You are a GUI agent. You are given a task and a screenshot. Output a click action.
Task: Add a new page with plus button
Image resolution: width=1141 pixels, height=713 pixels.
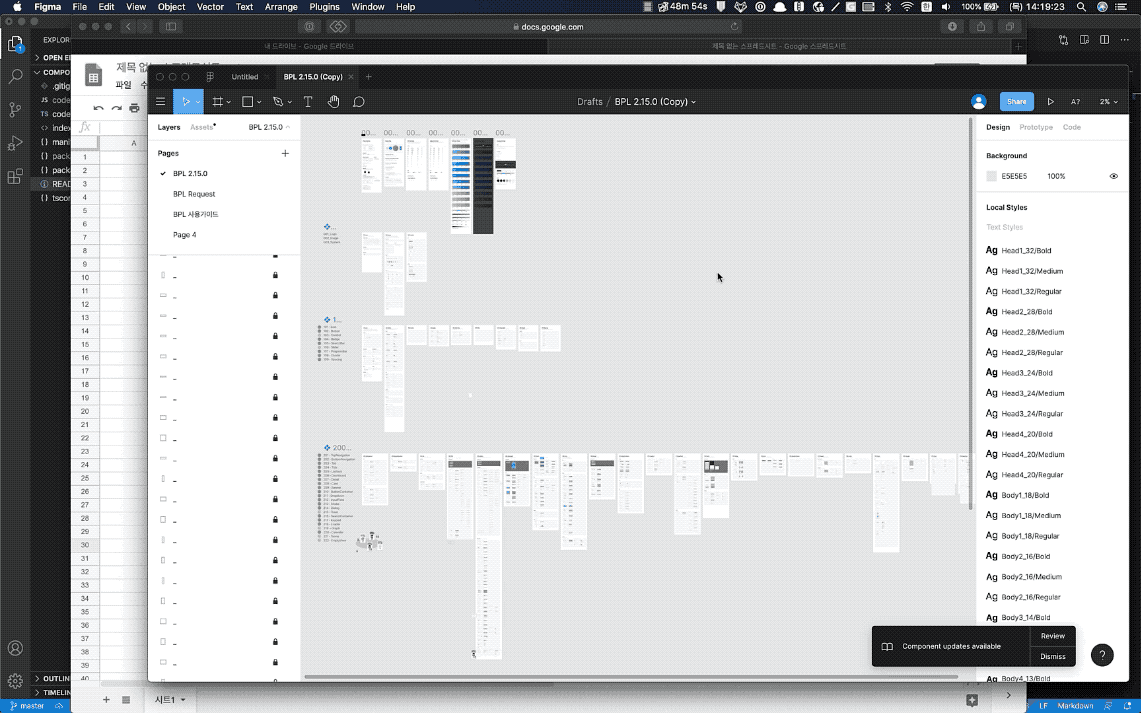click(x=285, y=154)
